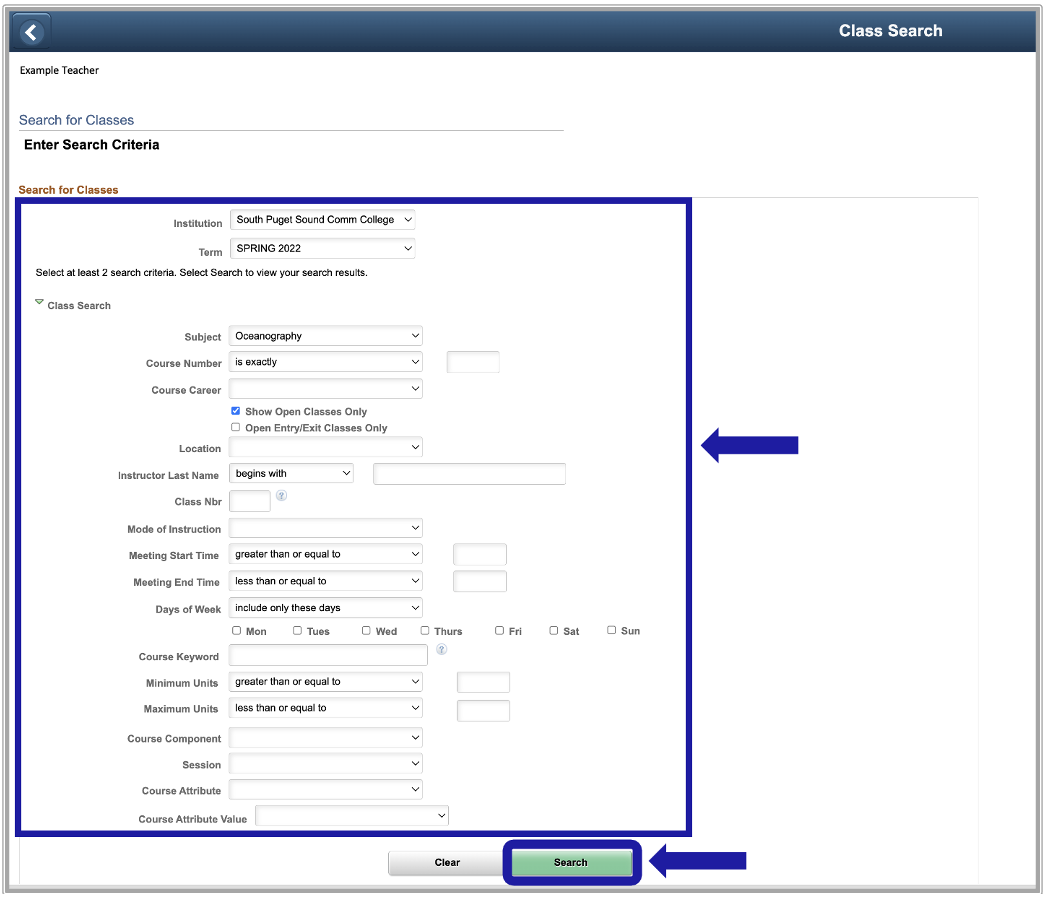Enable Open Entry/Exit Classes Only checkbox

coord(236,427)
